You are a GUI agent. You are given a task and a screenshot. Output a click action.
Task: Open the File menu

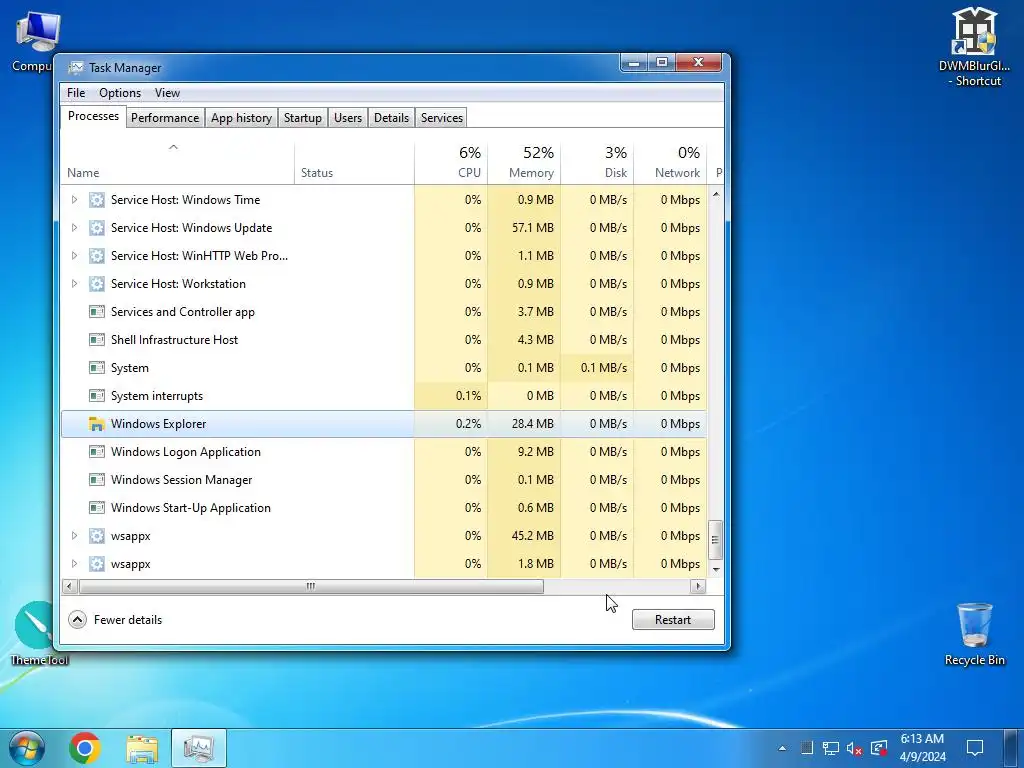pos(76,93)
